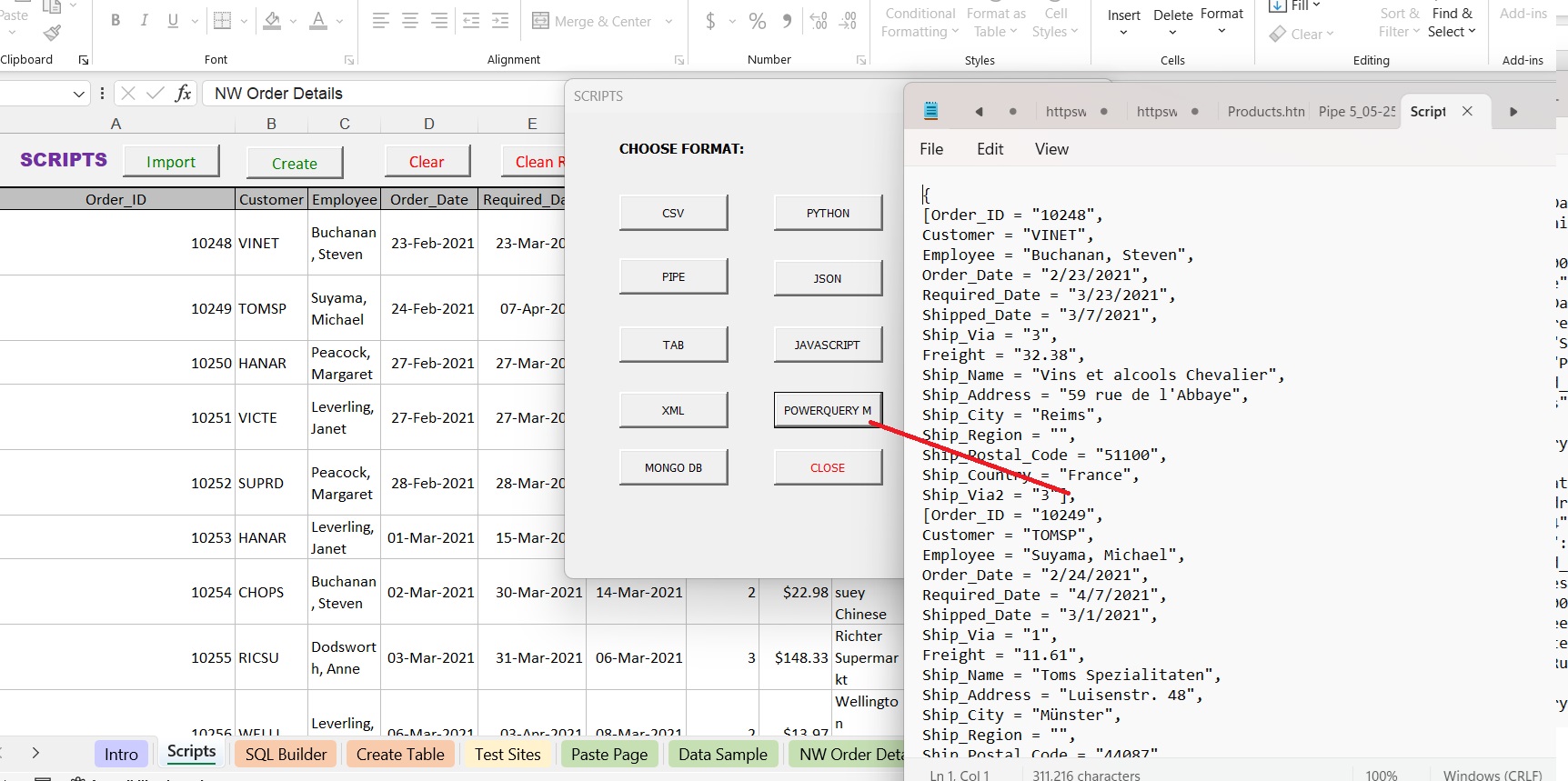The width and height of the screenshot is (1568, 781).
Task: Switch to SQL Builder sheet tab
Action: [286, 754]
